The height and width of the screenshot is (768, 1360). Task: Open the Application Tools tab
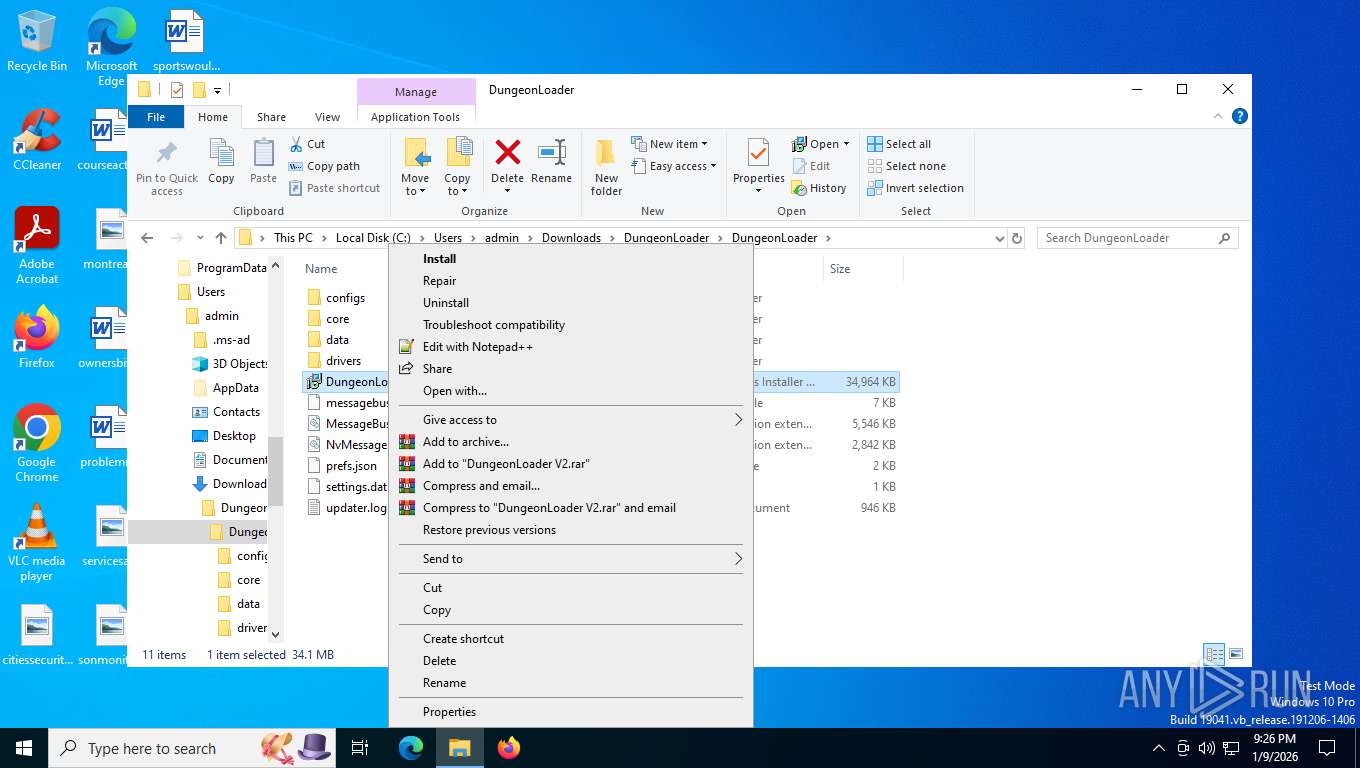click(x=415, y=117)
